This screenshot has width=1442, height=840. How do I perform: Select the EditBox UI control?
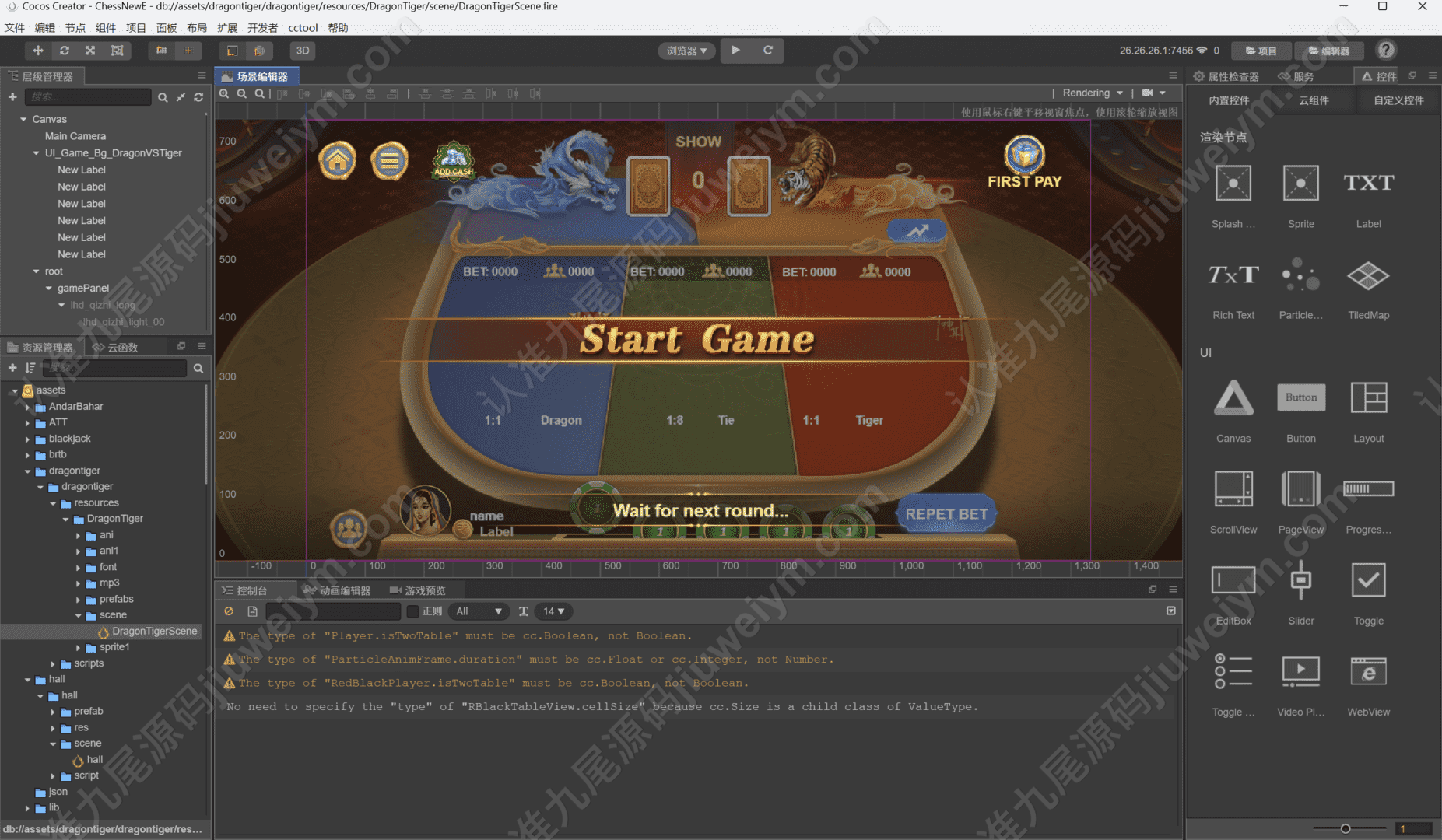tap(1233, 593)
